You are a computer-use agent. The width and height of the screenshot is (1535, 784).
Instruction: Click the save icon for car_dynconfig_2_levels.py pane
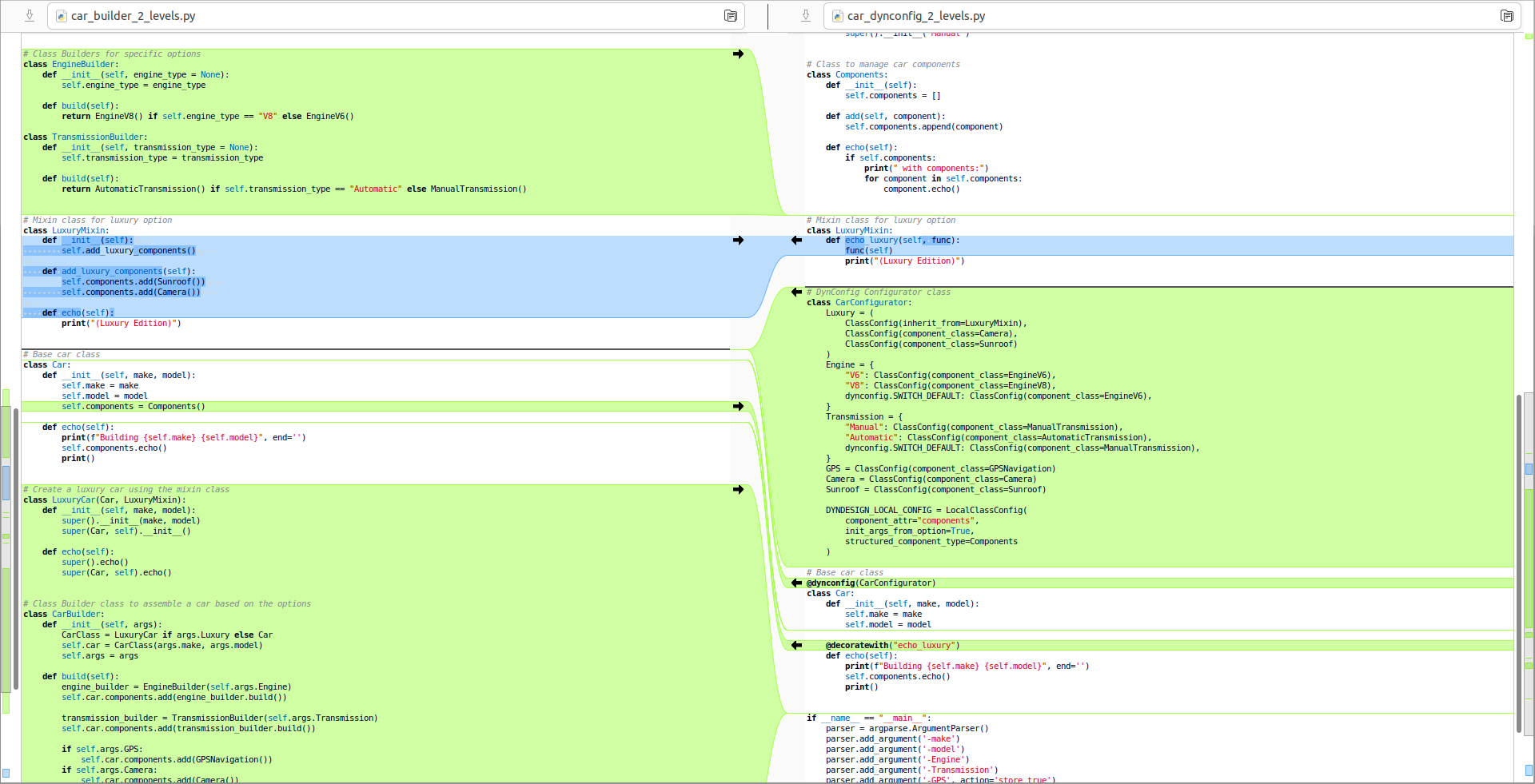806,15
